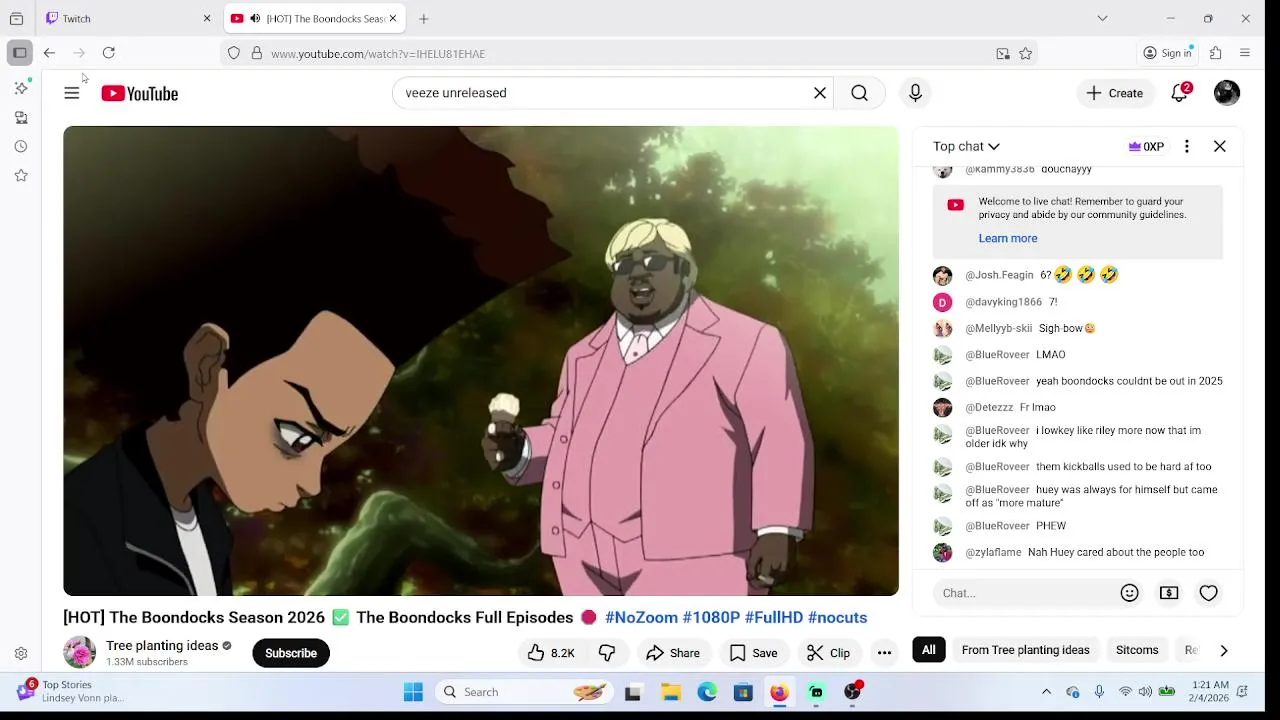
Task: Follow Learn more chat guidelines link
Action: [1008, 238]
